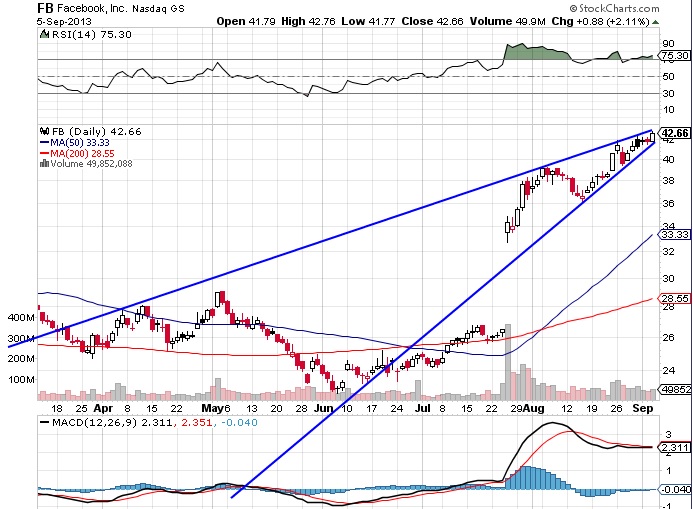The height and width of the screenshot is (509, 693).
Task: Click the 10 level on RSI axis
Action: tap(668, 109)
